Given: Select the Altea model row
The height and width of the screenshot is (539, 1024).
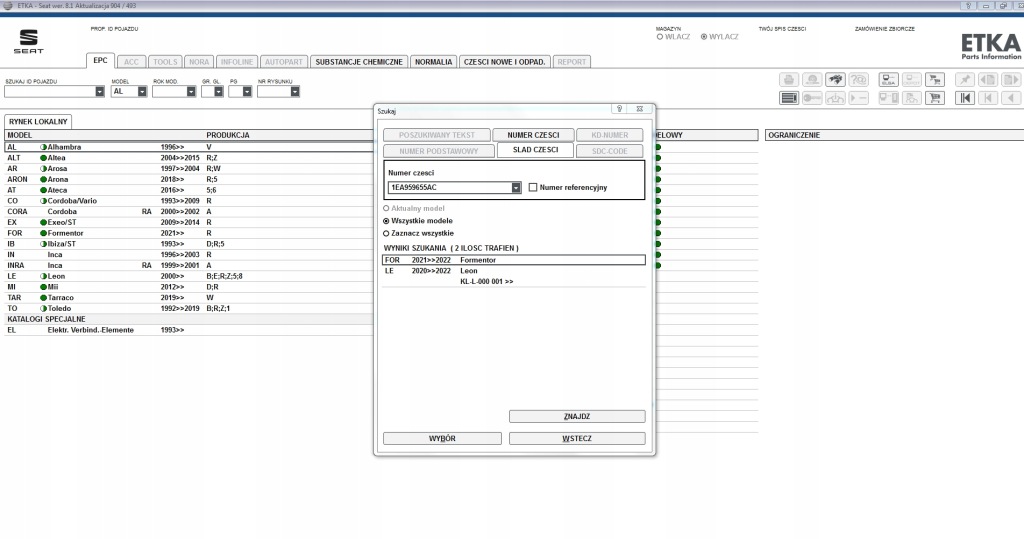Looking at the screenshot, I should (x=189, y=158).
